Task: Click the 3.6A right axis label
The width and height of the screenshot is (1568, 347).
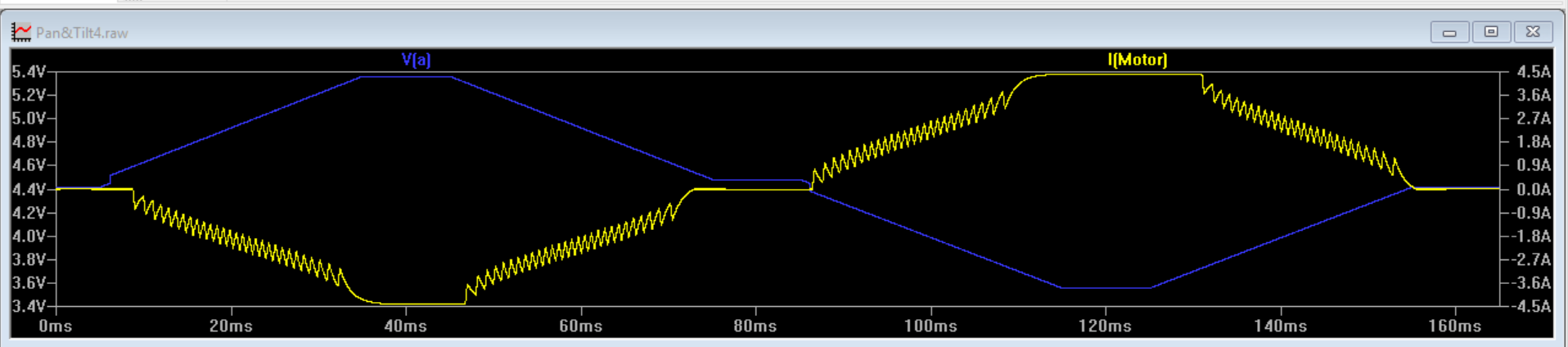Action: 1534,95
